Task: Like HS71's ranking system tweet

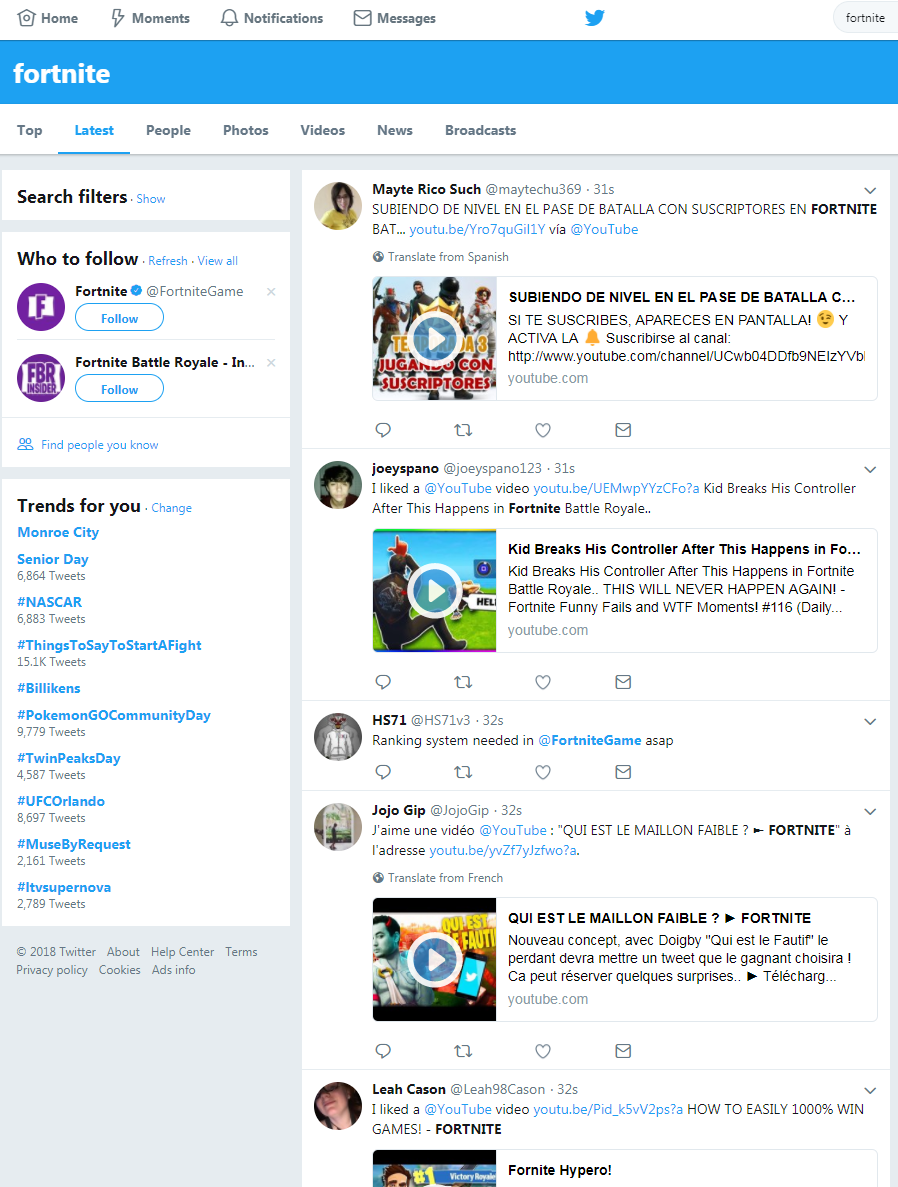Action: [543, 772]
